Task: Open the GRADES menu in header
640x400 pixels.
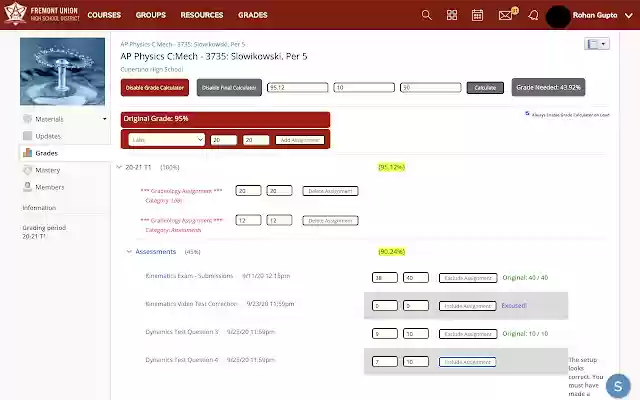Action: [253, 15]
